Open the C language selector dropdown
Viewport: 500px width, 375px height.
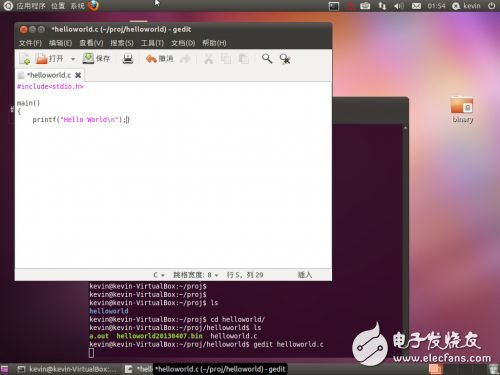pyautogui.click(x=159, y=275)
